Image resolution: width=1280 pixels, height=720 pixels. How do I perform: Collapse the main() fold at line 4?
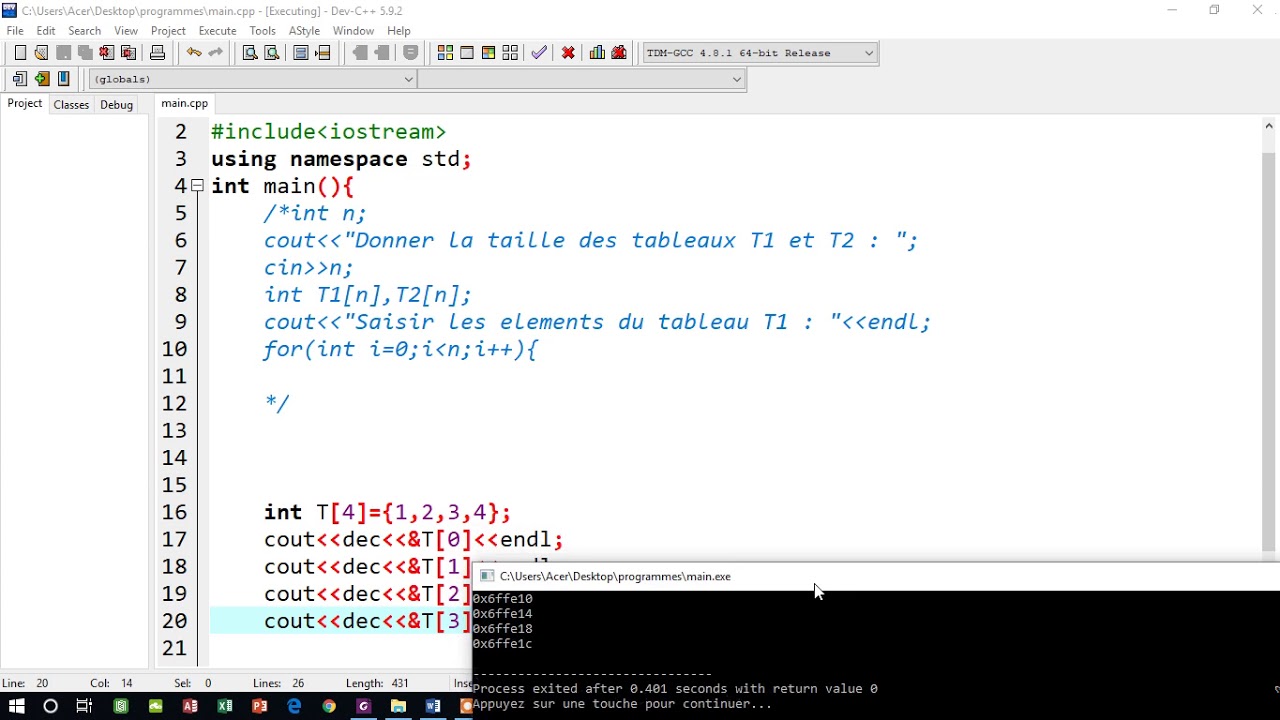click(x=197, y=186)
